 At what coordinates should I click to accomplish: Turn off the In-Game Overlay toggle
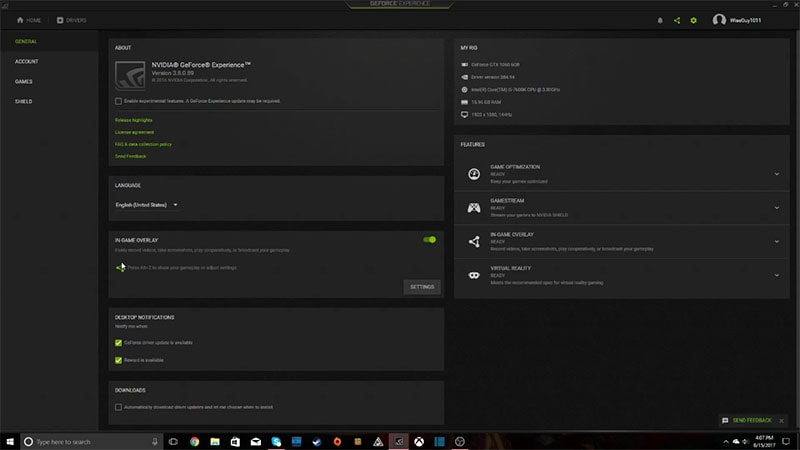[430, 240]
